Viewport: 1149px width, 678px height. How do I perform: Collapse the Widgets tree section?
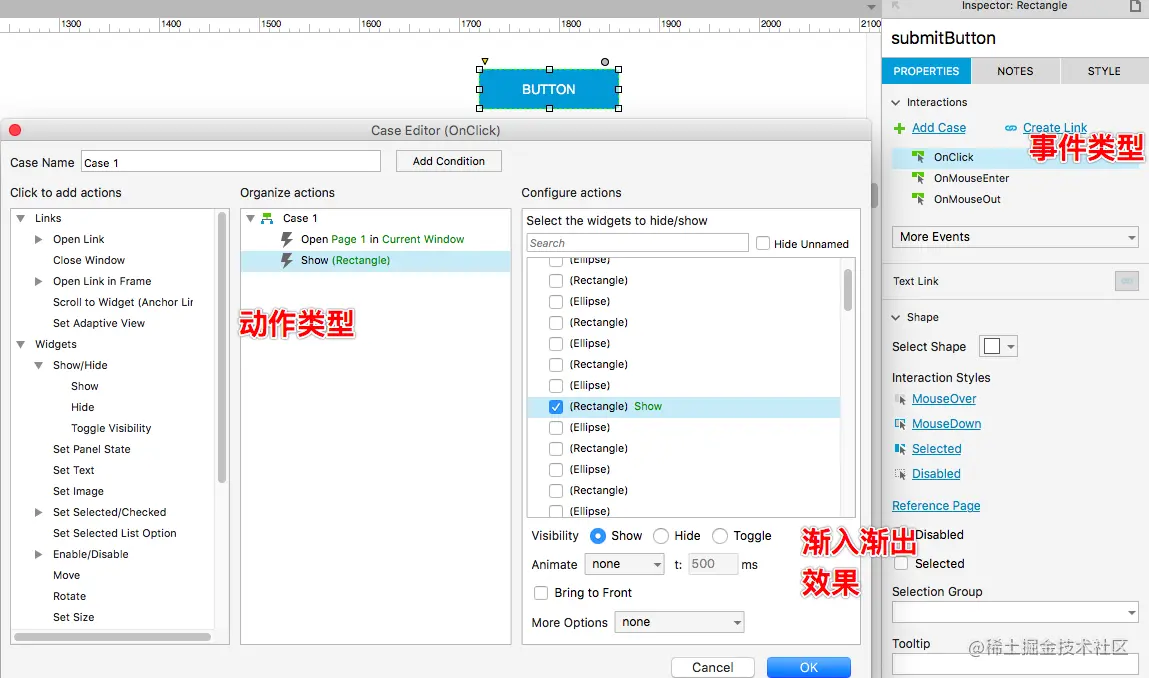[x=21, y=344]
